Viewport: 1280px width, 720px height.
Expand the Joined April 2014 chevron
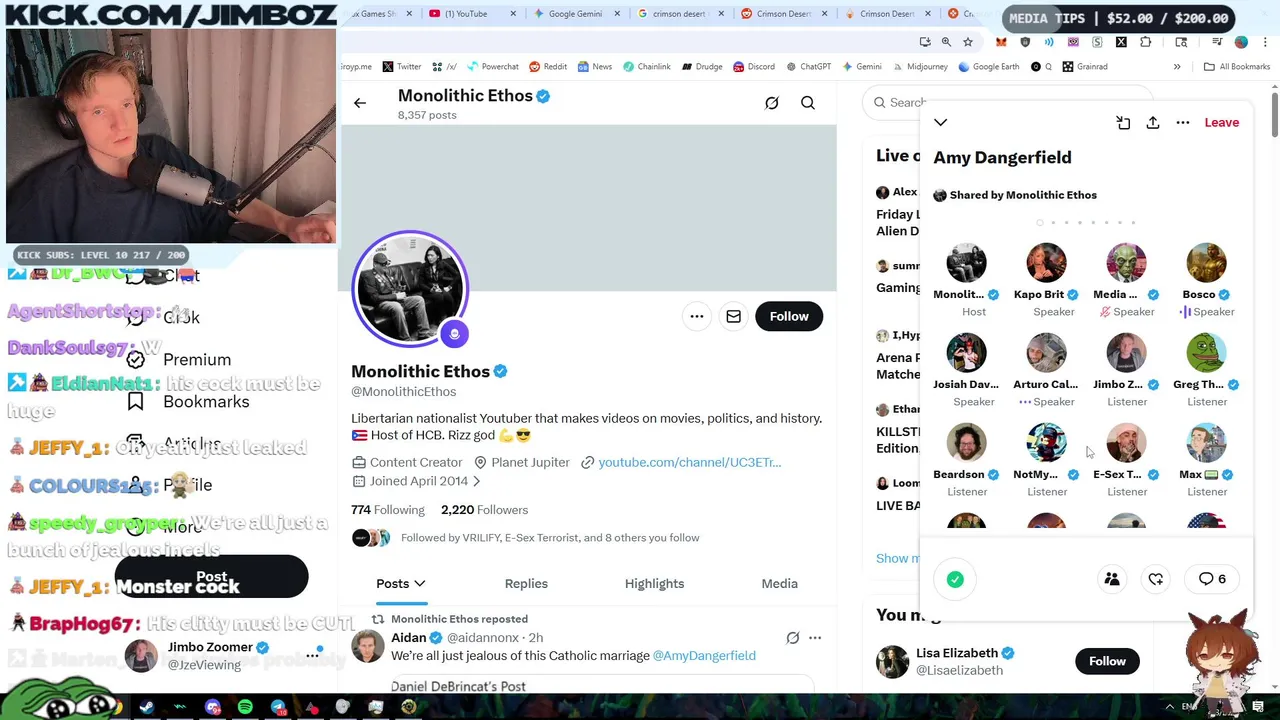point(477,481)
